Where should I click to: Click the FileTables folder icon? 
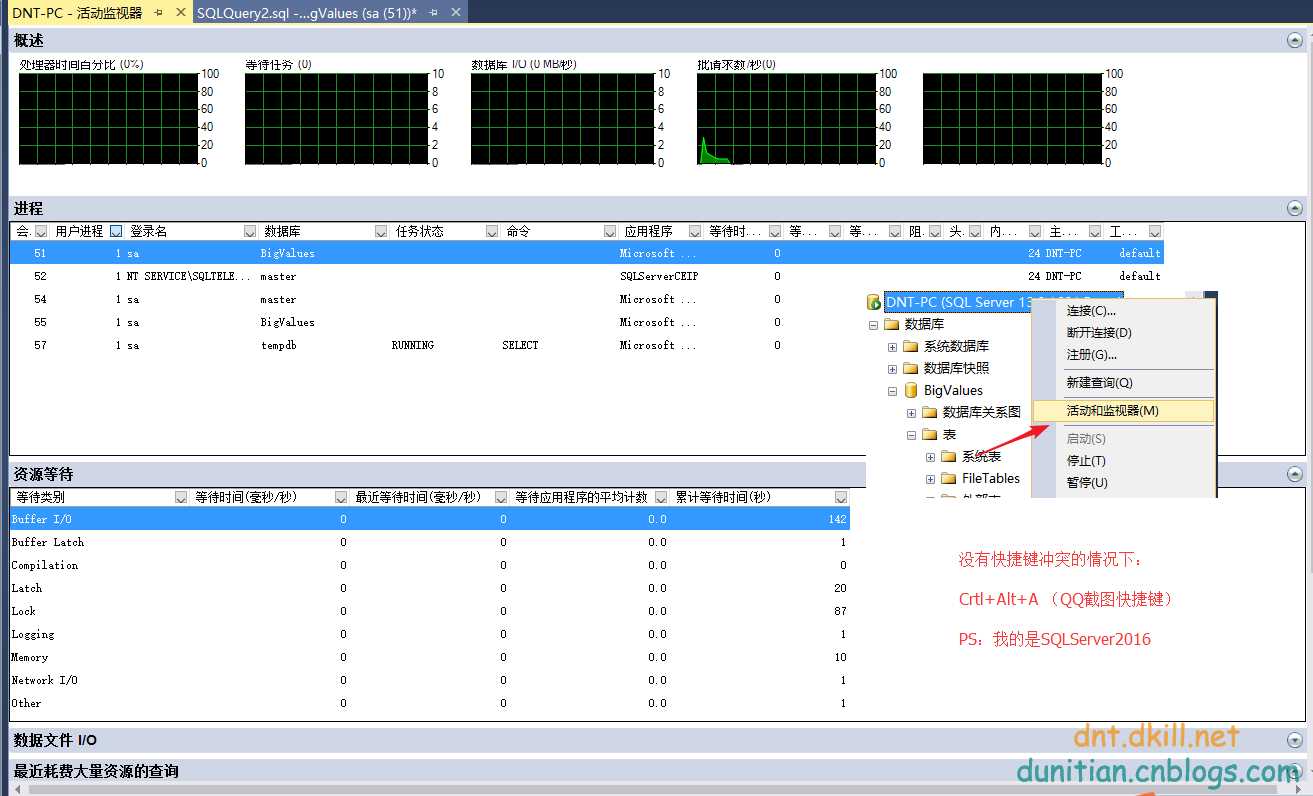[949, 478]
